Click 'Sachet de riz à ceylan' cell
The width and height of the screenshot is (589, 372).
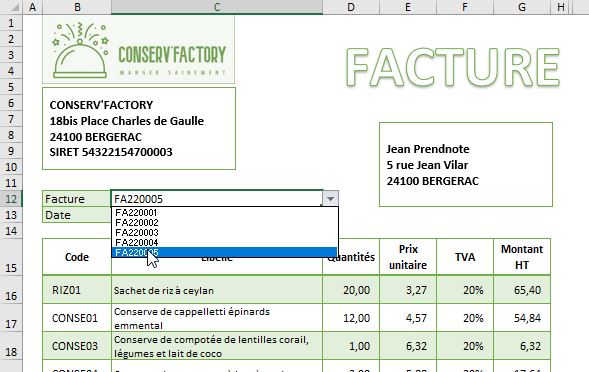[x=217, y=290]
